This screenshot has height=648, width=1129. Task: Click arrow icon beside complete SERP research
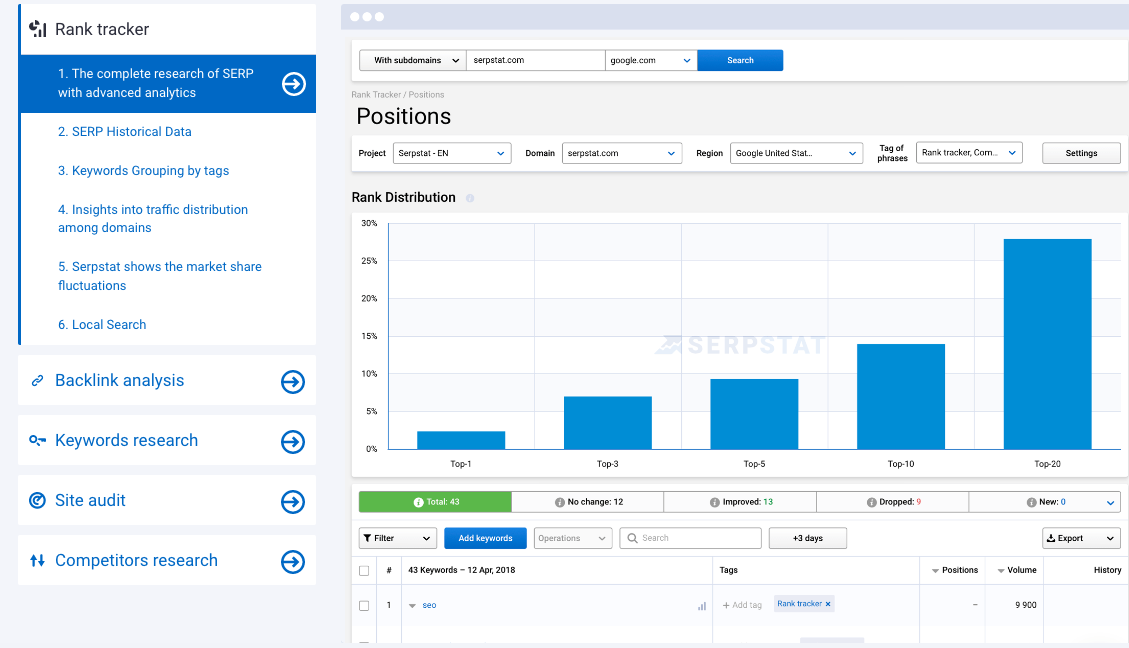(293, 84)
